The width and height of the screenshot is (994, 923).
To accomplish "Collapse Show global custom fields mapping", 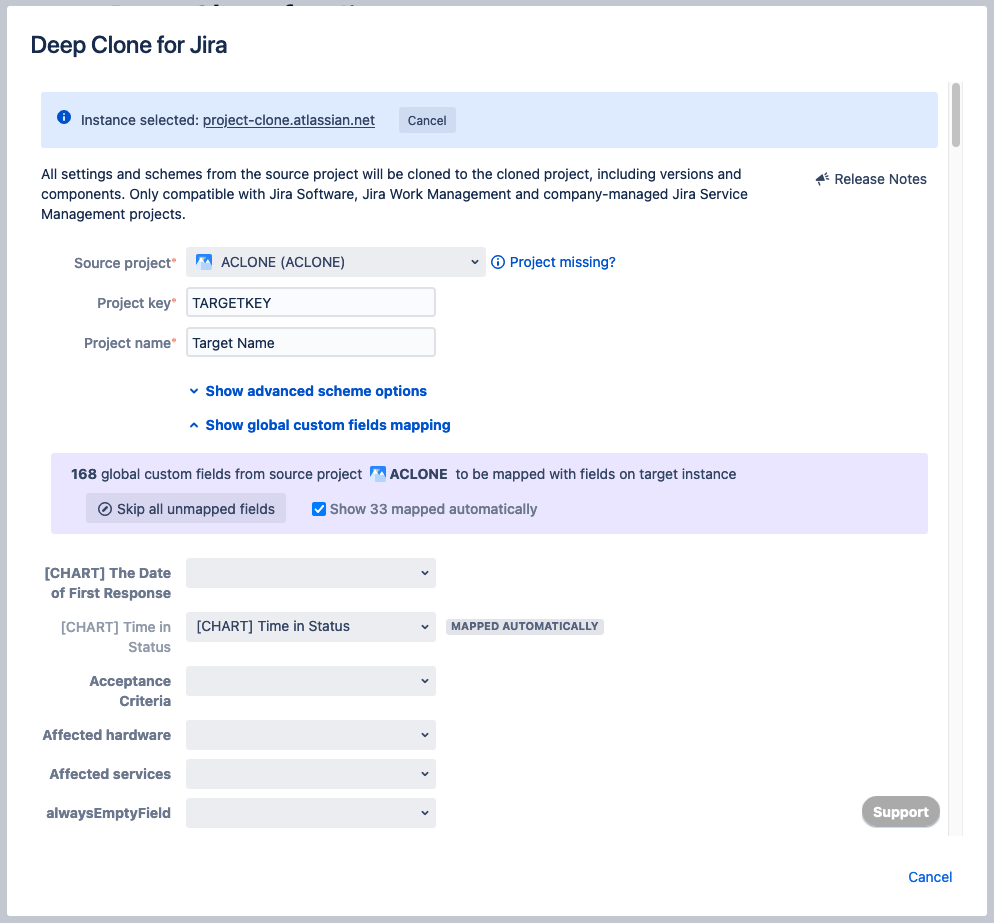I will tap(328, 424).
